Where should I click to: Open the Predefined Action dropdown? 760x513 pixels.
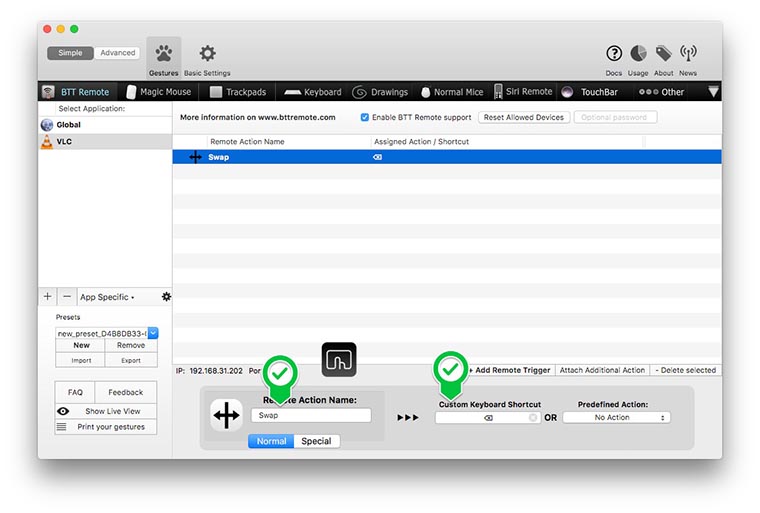617,417
